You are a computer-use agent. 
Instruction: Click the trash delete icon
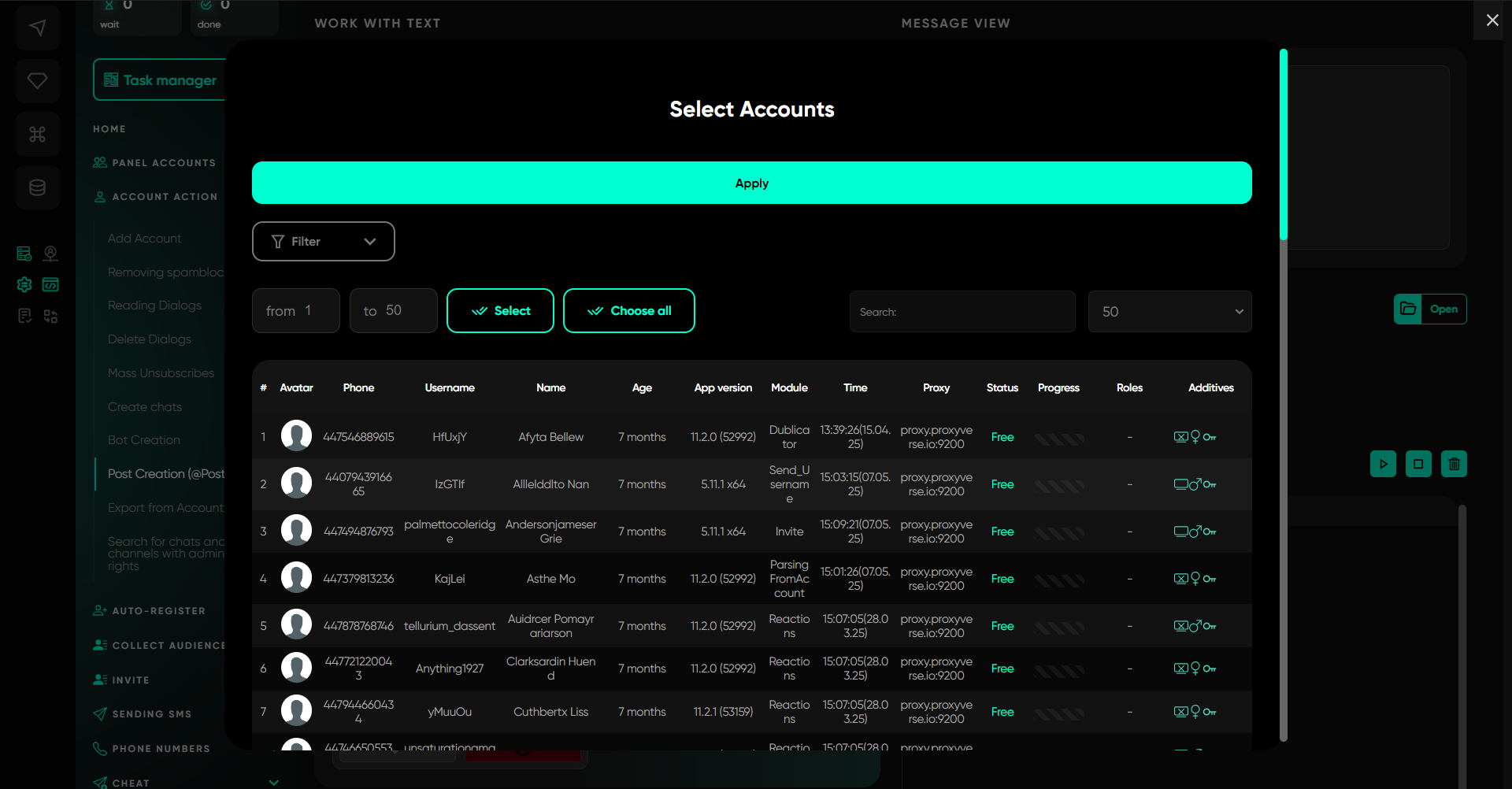click(1454, 464)
